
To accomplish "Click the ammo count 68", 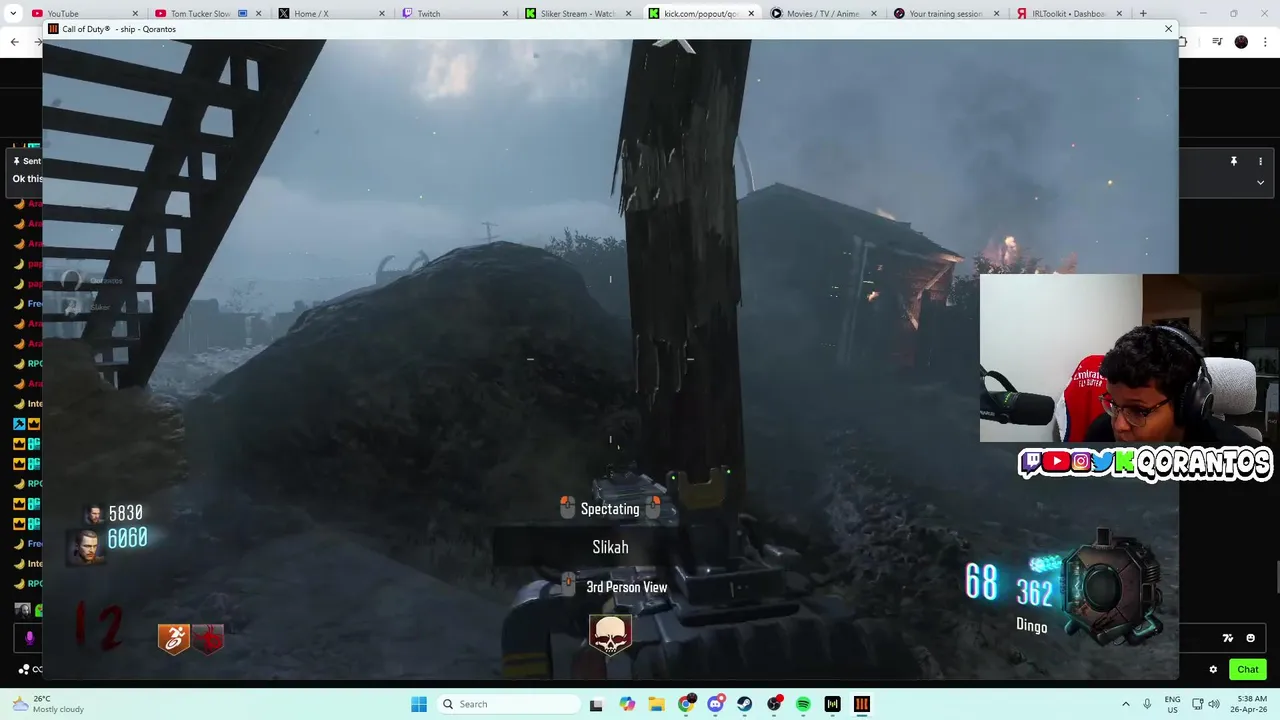I will tap(981, 582).
